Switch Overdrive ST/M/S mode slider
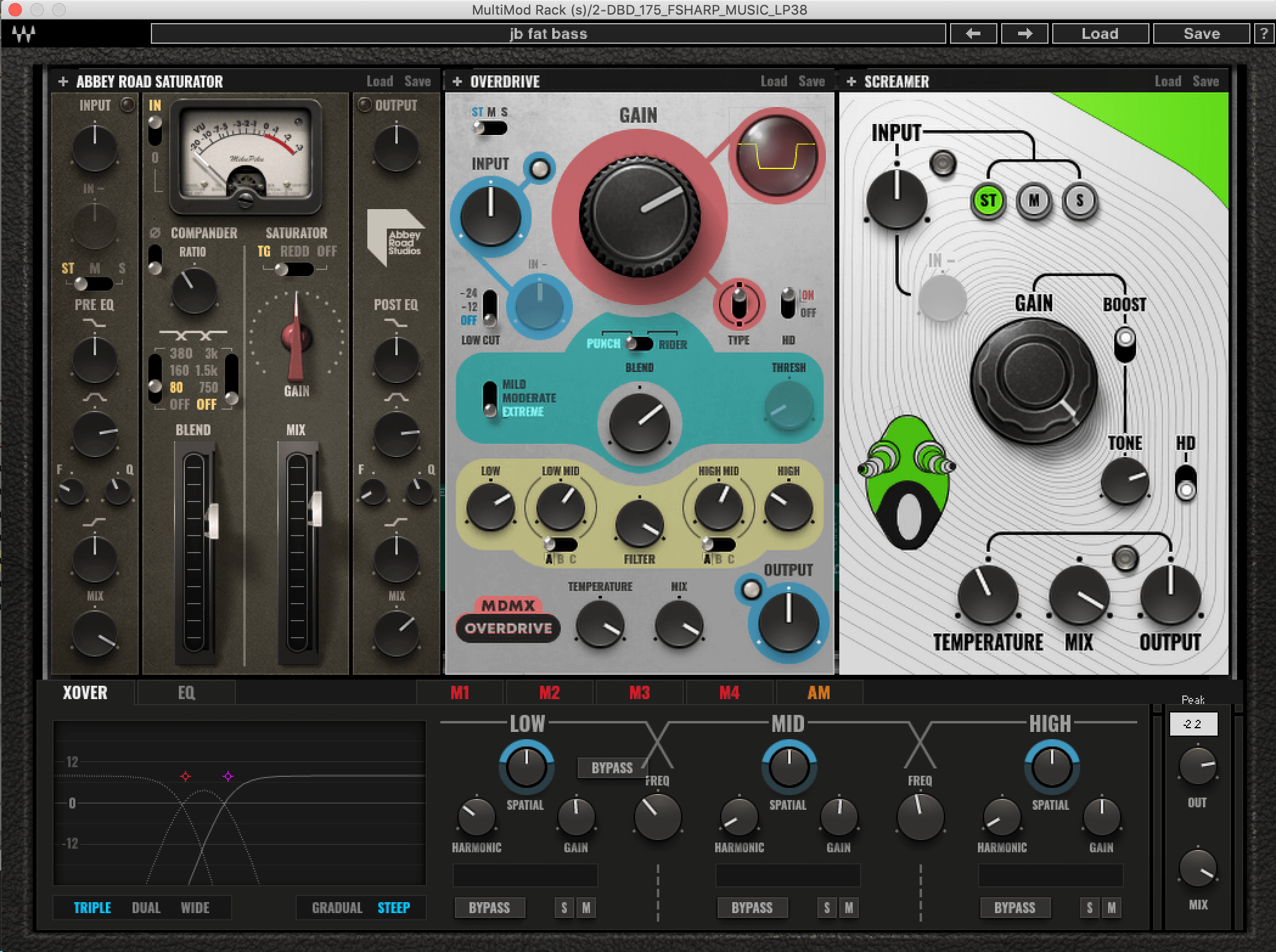Viewport: 1276px width, 952px height. click(x=490, y=128)
